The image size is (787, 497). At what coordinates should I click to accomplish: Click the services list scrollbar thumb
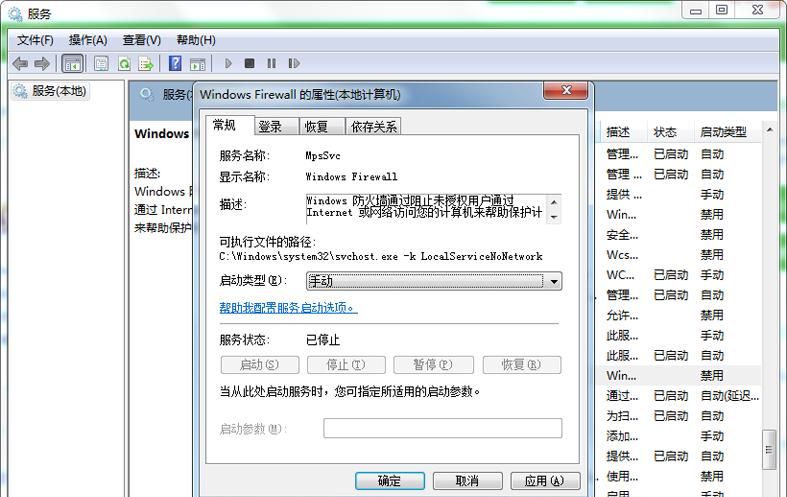click(769, 450)
